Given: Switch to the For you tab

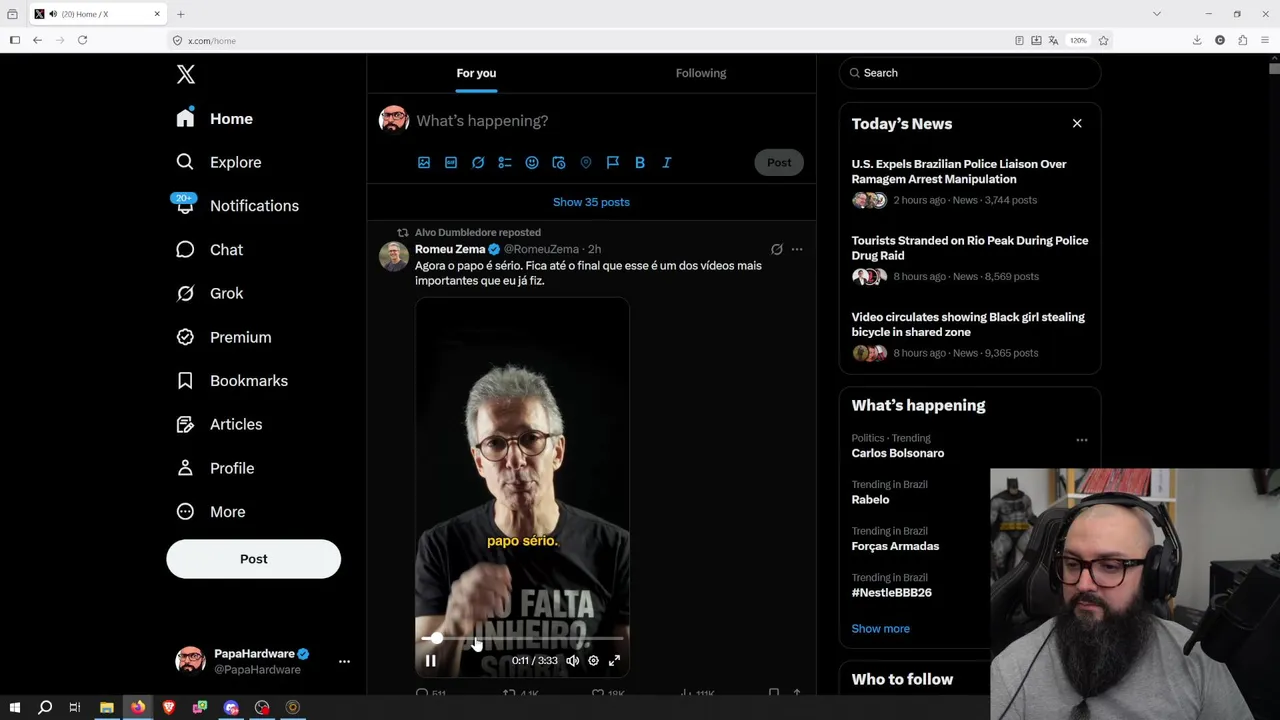Looking at the screenshot, I should [x=476, y=73].
